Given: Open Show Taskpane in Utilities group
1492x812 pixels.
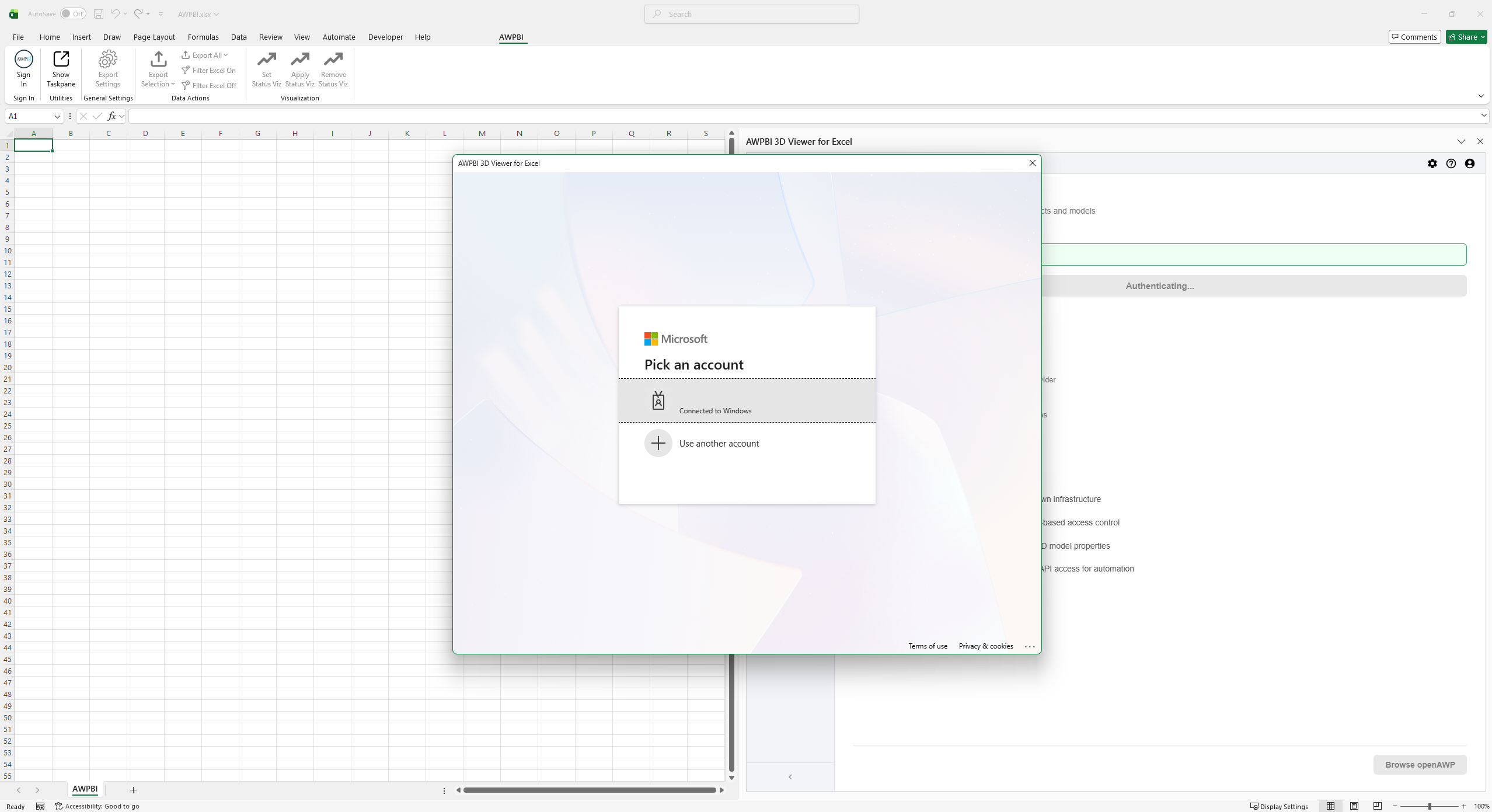Looking at the screenshot, I should (61, 69).
